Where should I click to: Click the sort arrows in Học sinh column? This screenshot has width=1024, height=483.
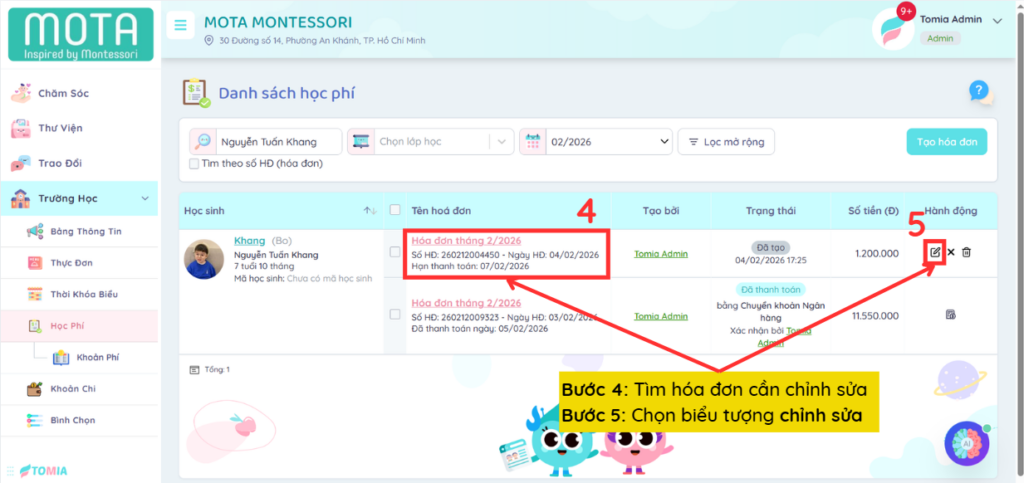point(370,210)
